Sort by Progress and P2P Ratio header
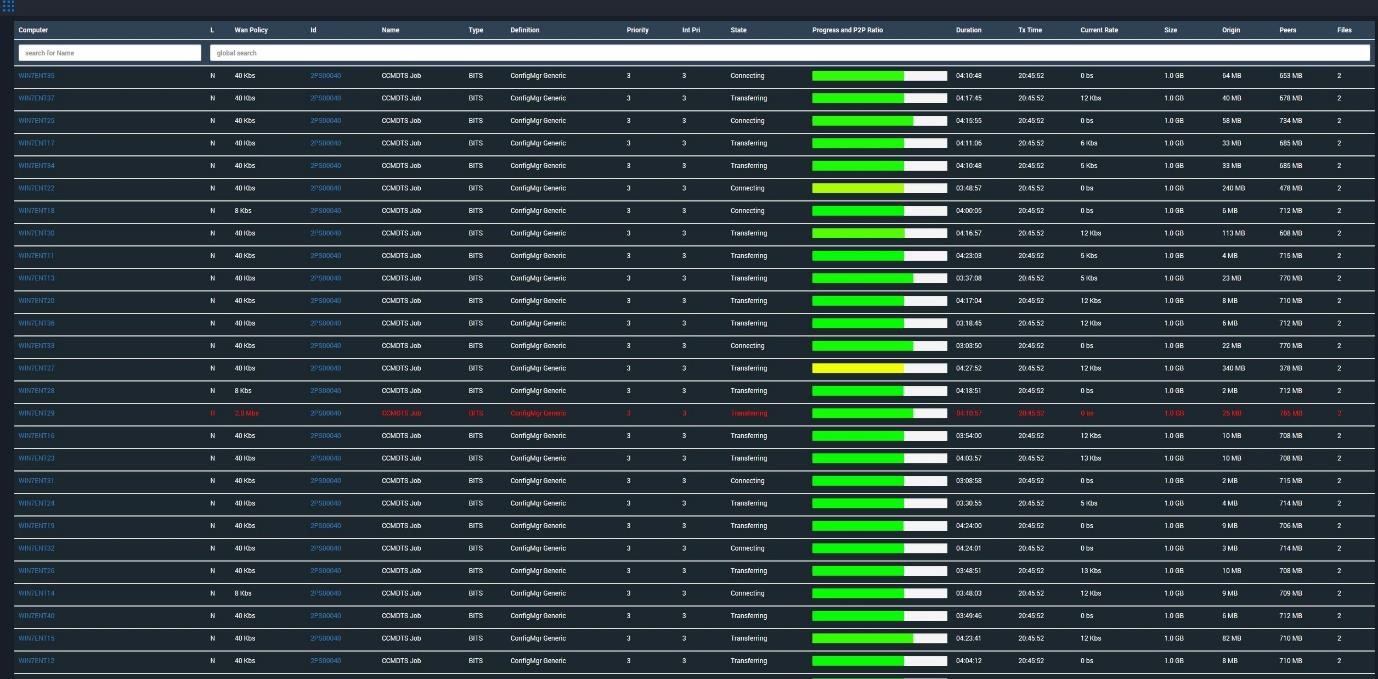This screenshot has width=1378, height=679. pos(847,30)
